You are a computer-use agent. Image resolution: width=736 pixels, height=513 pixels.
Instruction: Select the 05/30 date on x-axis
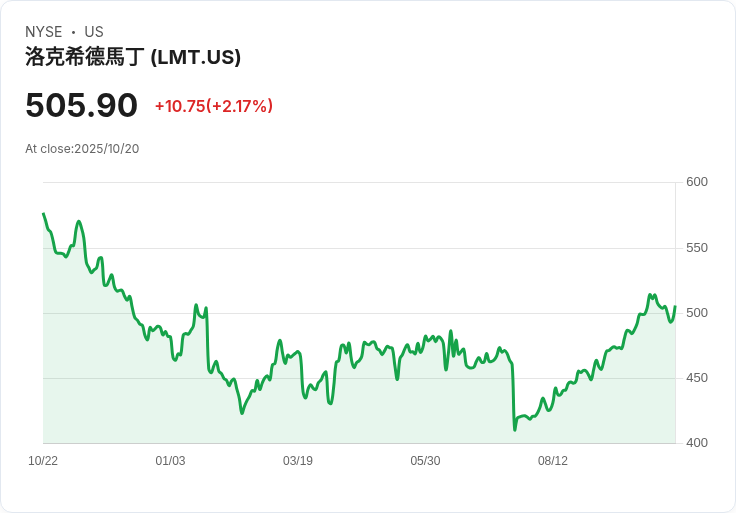(x=425, y=461)
